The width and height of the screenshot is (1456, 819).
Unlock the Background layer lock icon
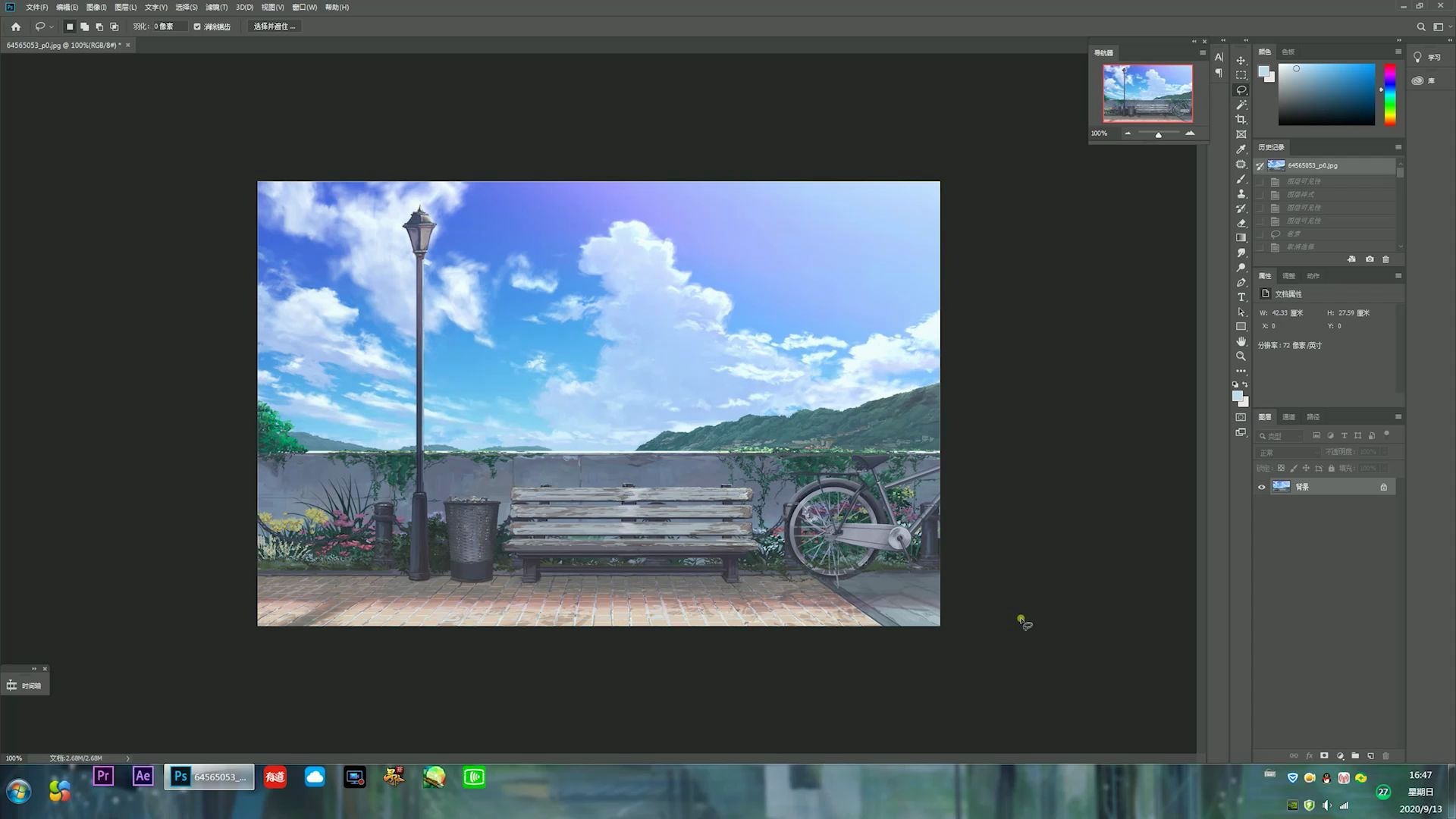pyautogui.click(x=1383, y=487)
